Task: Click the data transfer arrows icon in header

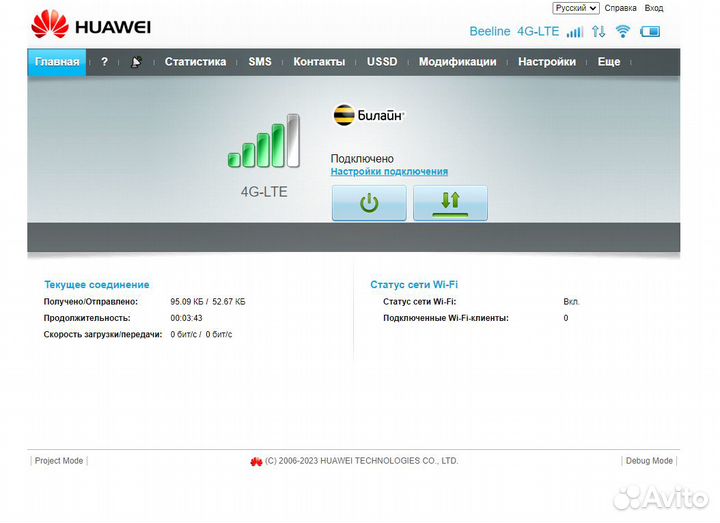Action: [x=598, y=31]
